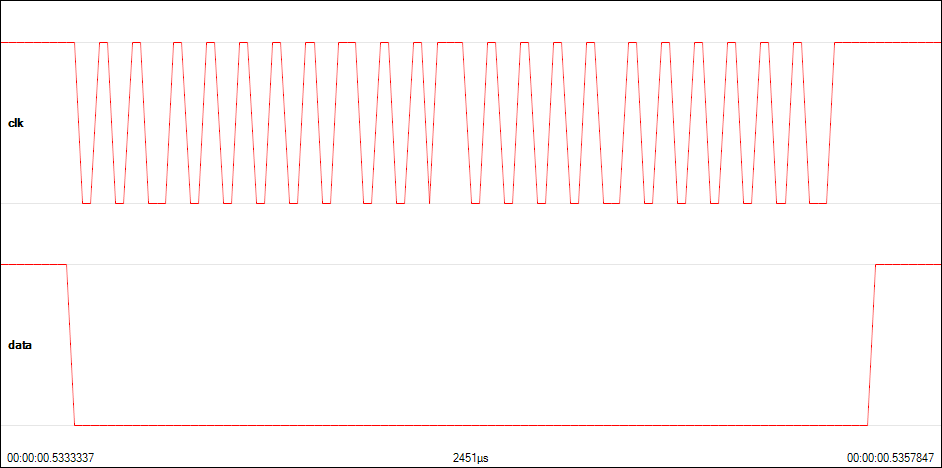
Task: Click the "data" signal label
Action: [x=19, y=345]
